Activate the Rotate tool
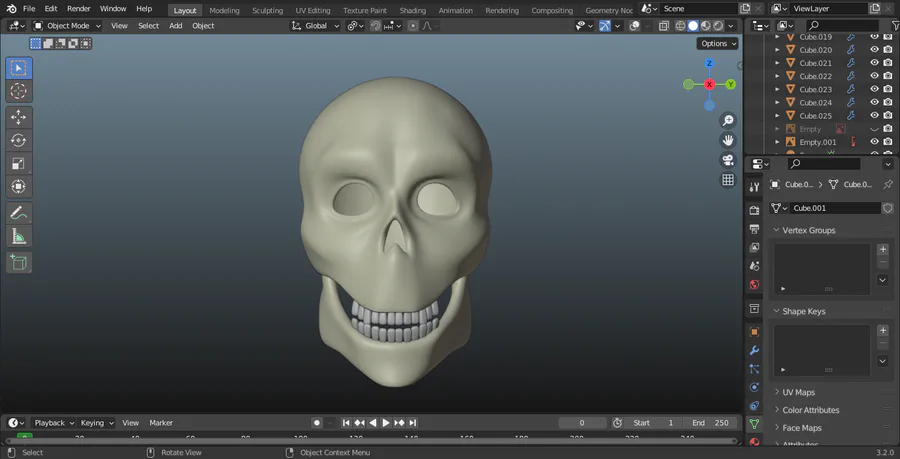Screen dimensions: 900x459 click(x=19, y=140)
